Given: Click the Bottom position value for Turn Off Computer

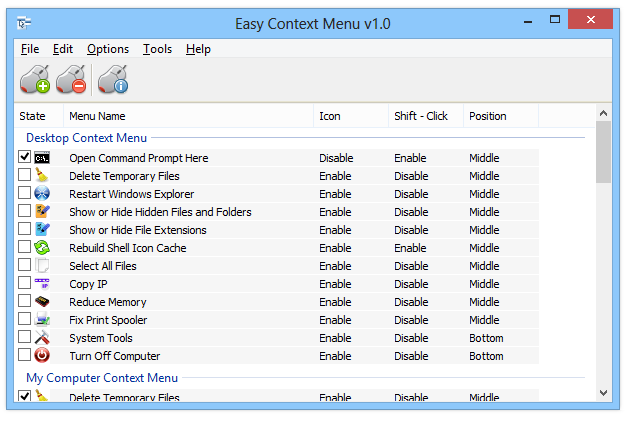Looking at the screenshot, I should point(486,356).
